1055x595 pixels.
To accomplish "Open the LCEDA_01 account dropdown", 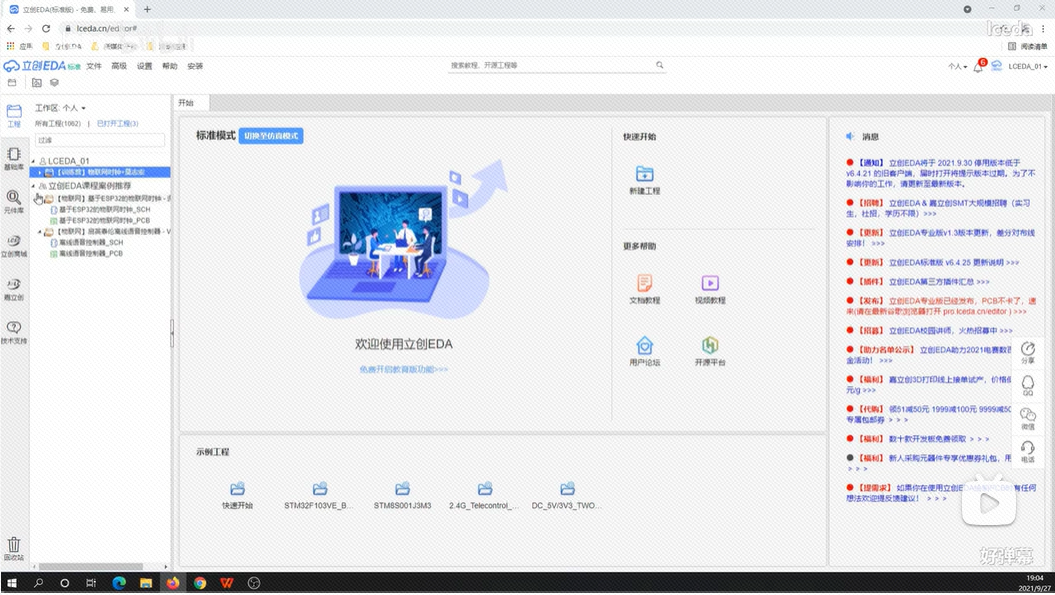I will (1027, 66).
